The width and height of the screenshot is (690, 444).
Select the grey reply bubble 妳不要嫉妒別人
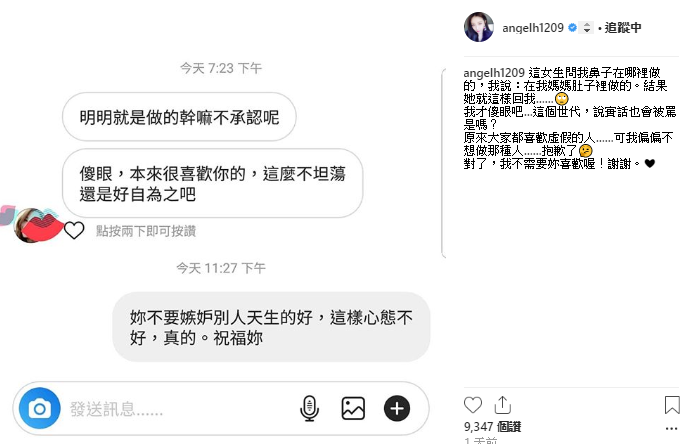tap(271, 327)
